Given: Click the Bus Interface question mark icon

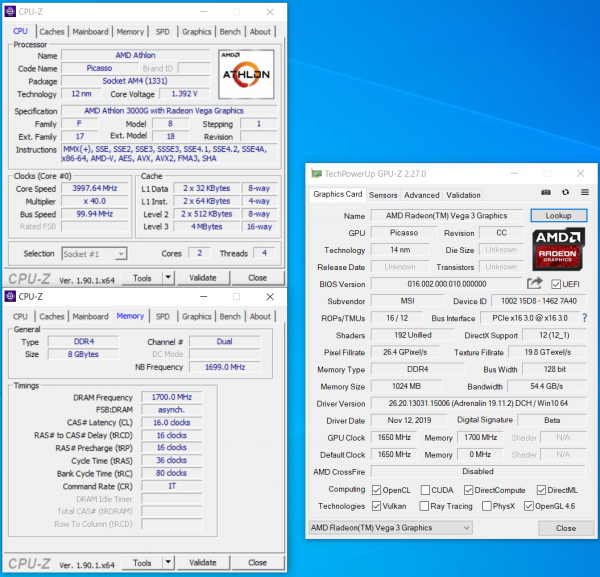Looking at the screenshot, I should [584, 318].
